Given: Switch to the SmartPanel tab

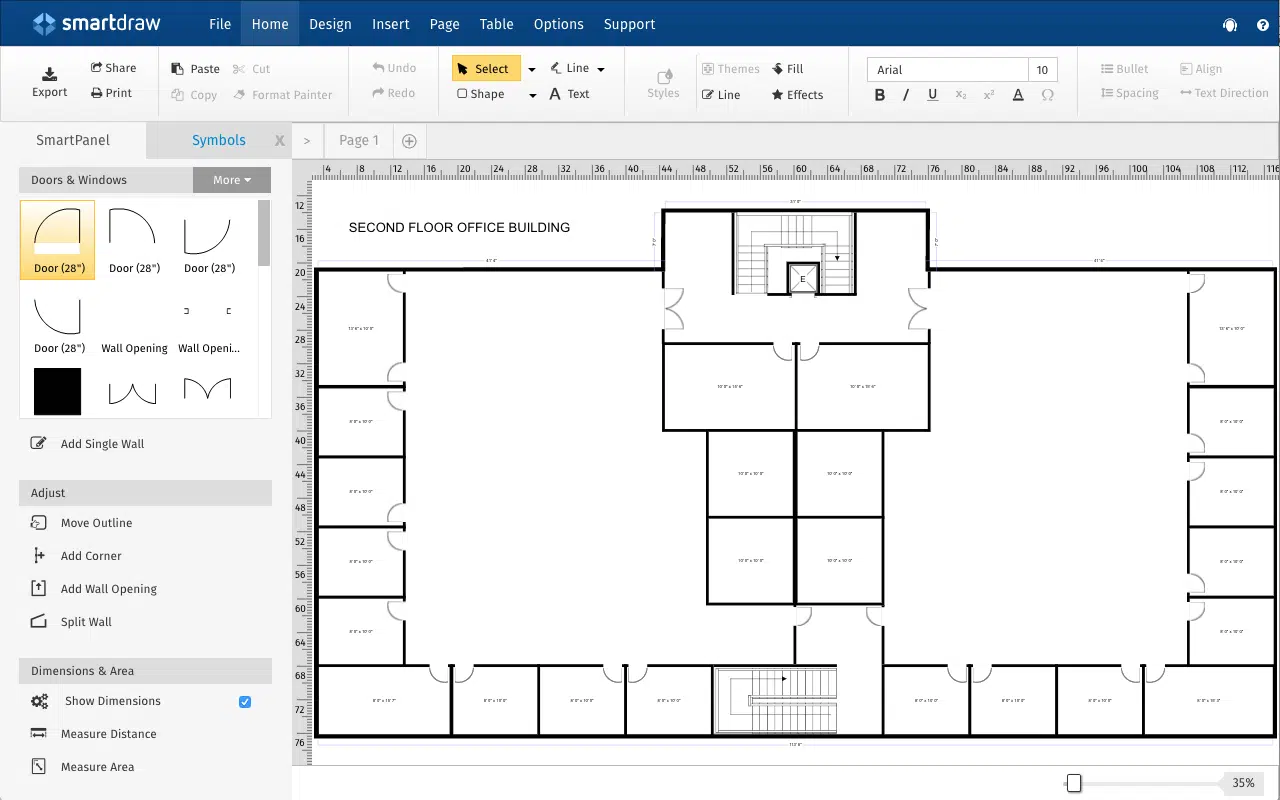Looking at the screenshot, I should pos(73,141).
